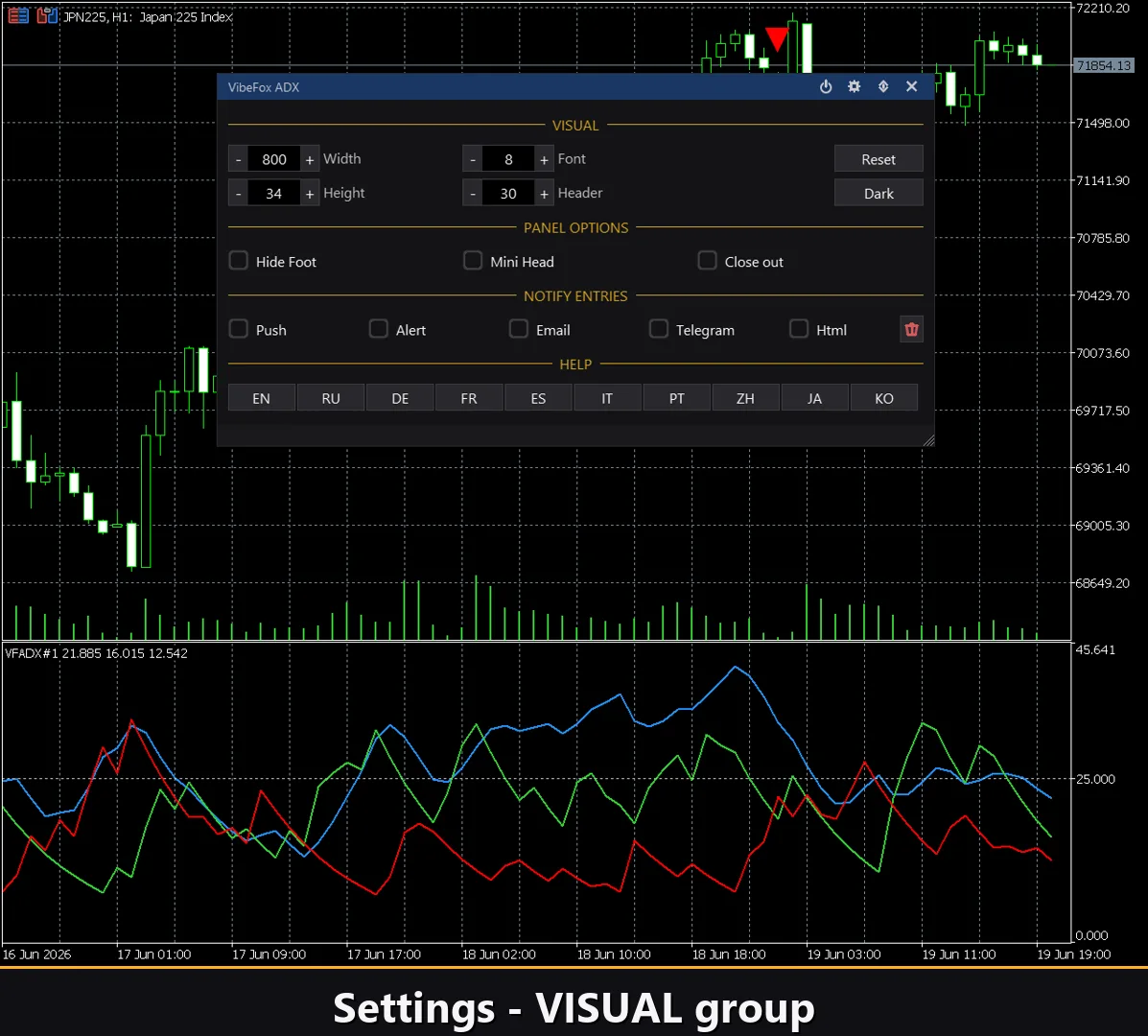Enable the Alert checkbox
The image size is (1148, 1036).
[379, 329]
